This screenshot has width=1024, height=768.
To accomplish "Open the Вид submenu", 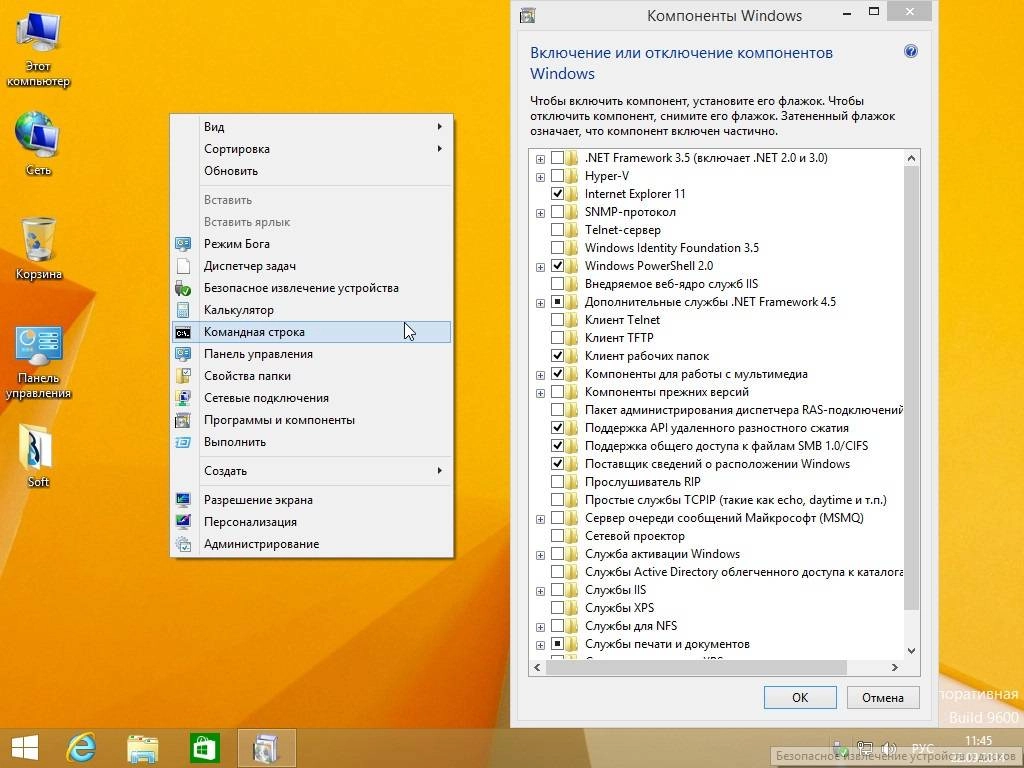I will (x=312, y=127).
